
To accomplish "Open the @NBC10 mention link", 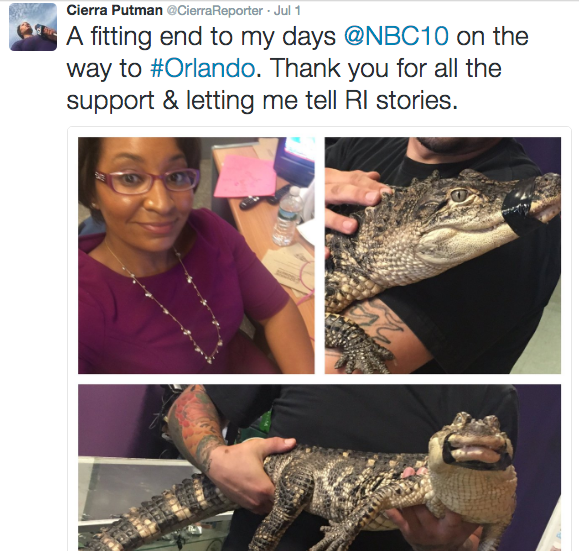I will coord(397,36).
